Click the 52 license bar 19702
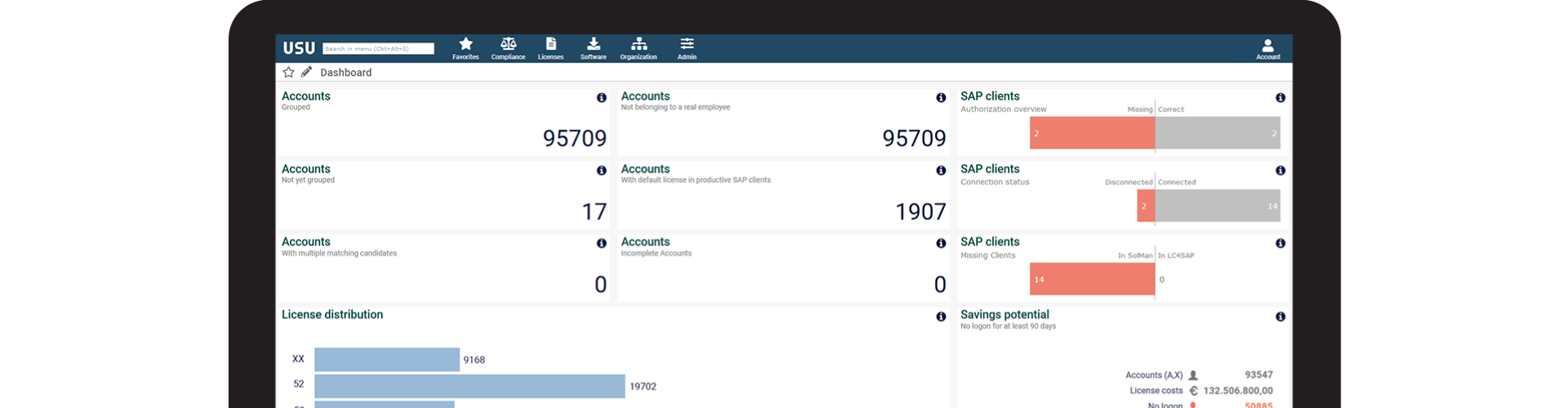 [470, 386]
